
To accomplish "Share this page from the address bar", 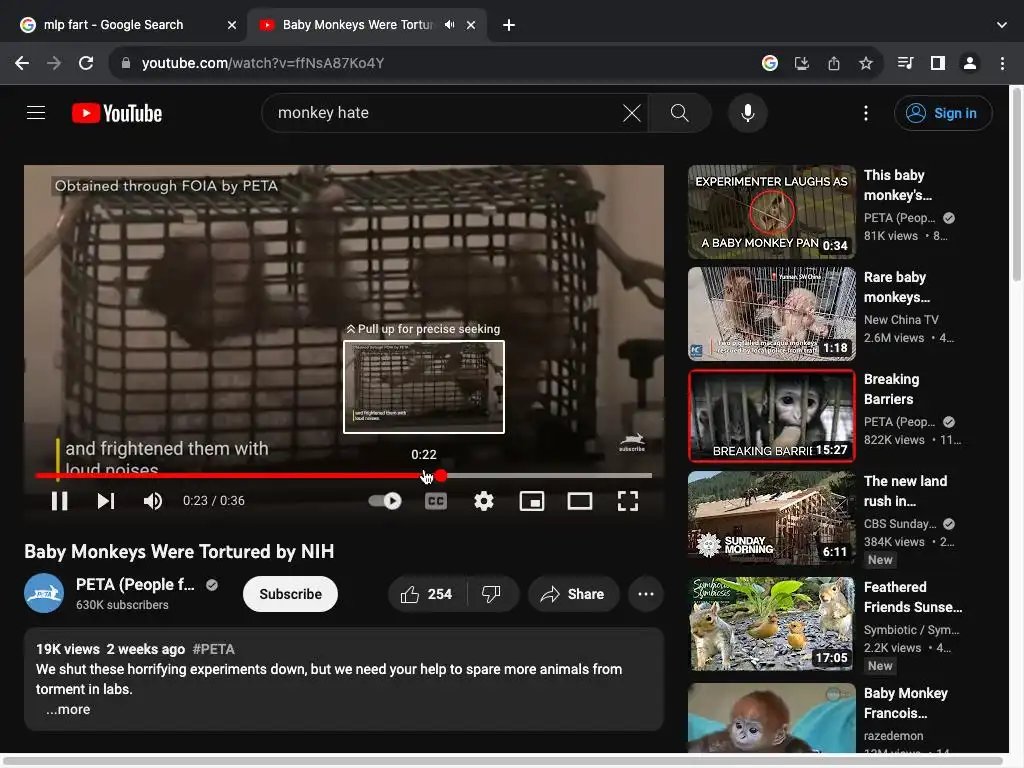I will tap(834, 63).
